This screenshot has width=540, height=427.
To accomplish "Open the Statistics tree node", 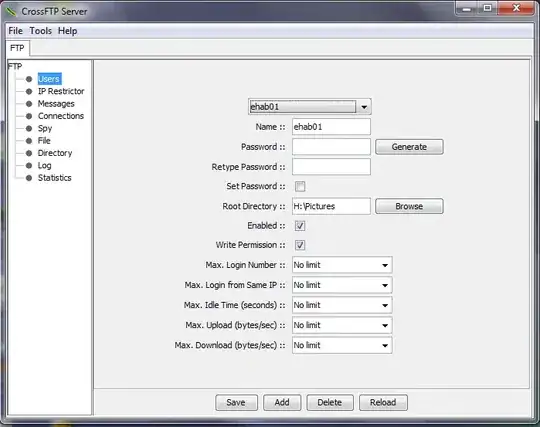I will tap(54, 178).
